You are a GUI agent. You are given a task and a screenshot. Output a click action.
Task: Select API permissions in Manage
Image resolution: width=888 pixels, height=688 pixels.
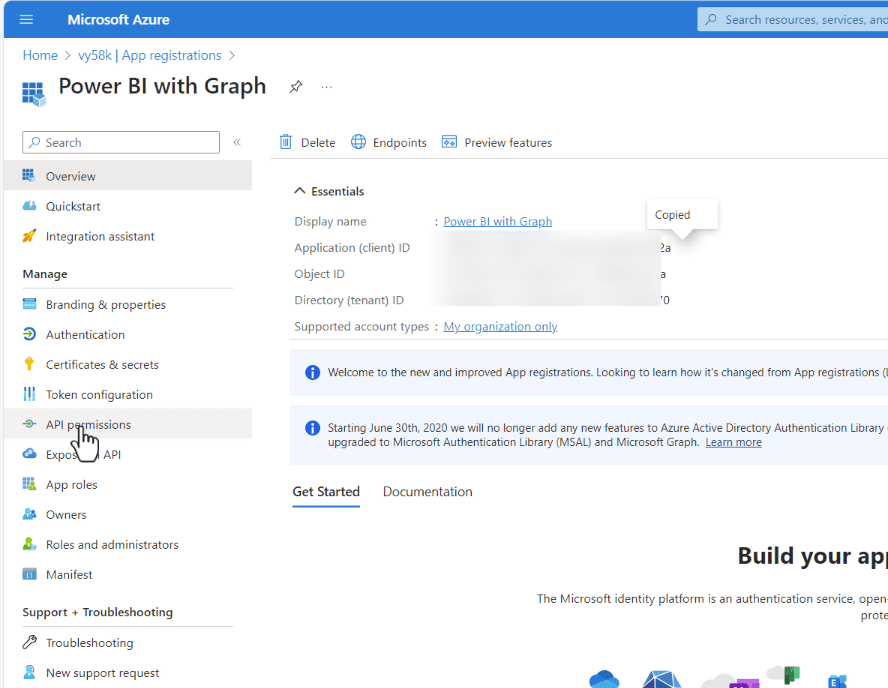pos(127,424)
